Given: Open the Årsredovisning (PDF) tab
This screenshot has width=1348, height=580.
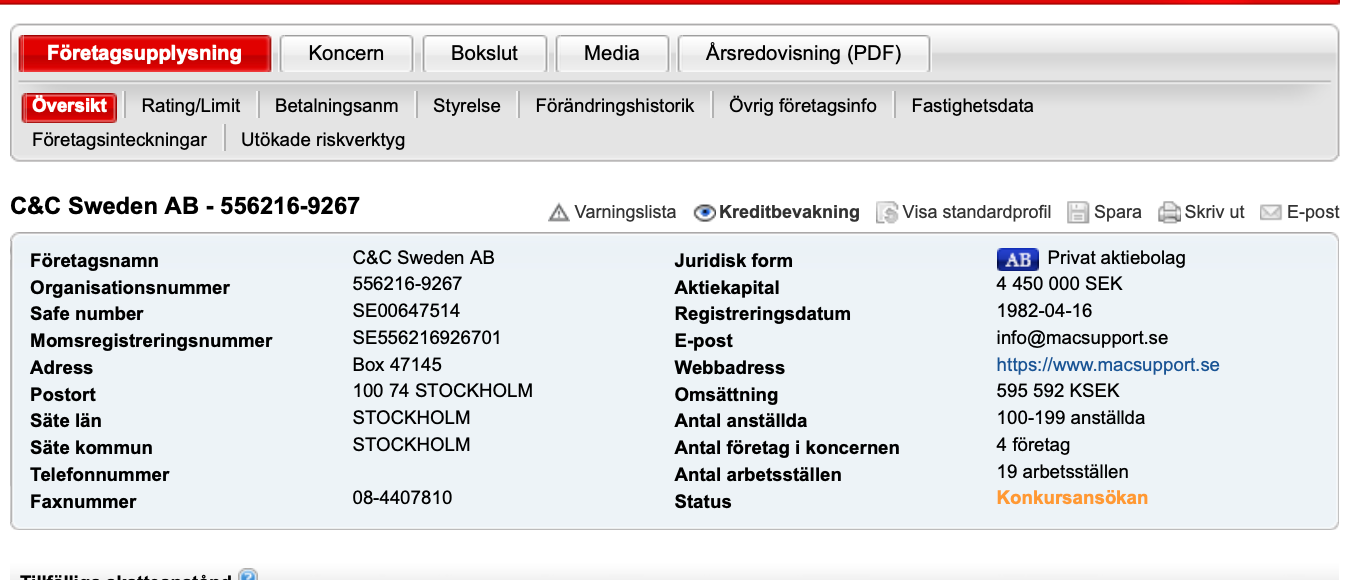Looking at the screenshot, I should (x=804, y=54).
